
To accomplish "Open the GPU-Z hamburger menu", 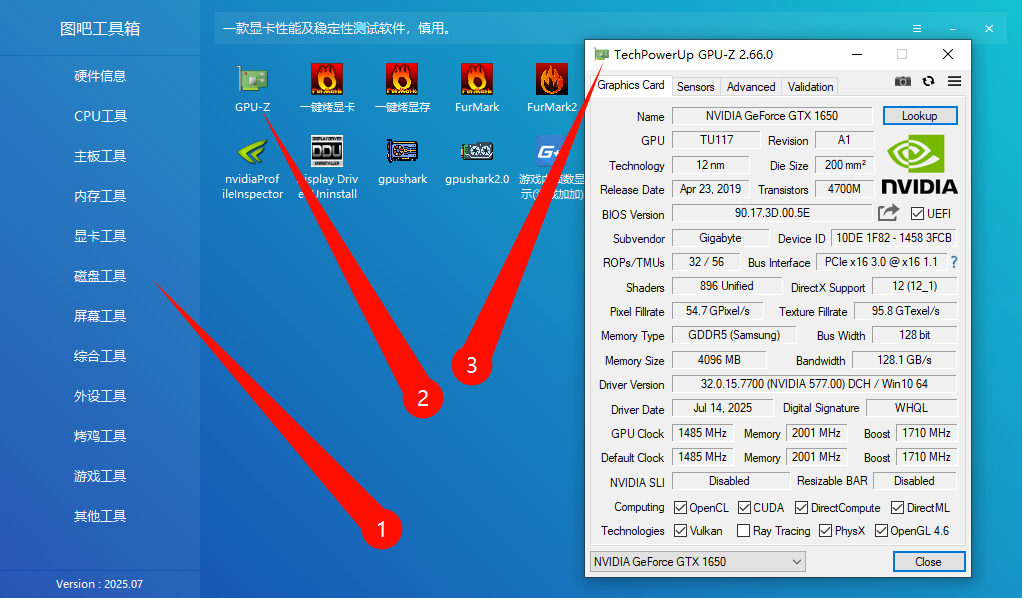I will [954, 81].
